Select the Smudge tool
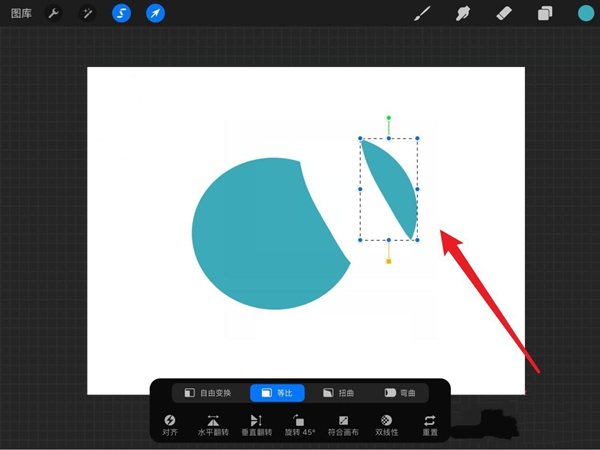The height and width of the screenshot is (450, 600). (463, 14)
